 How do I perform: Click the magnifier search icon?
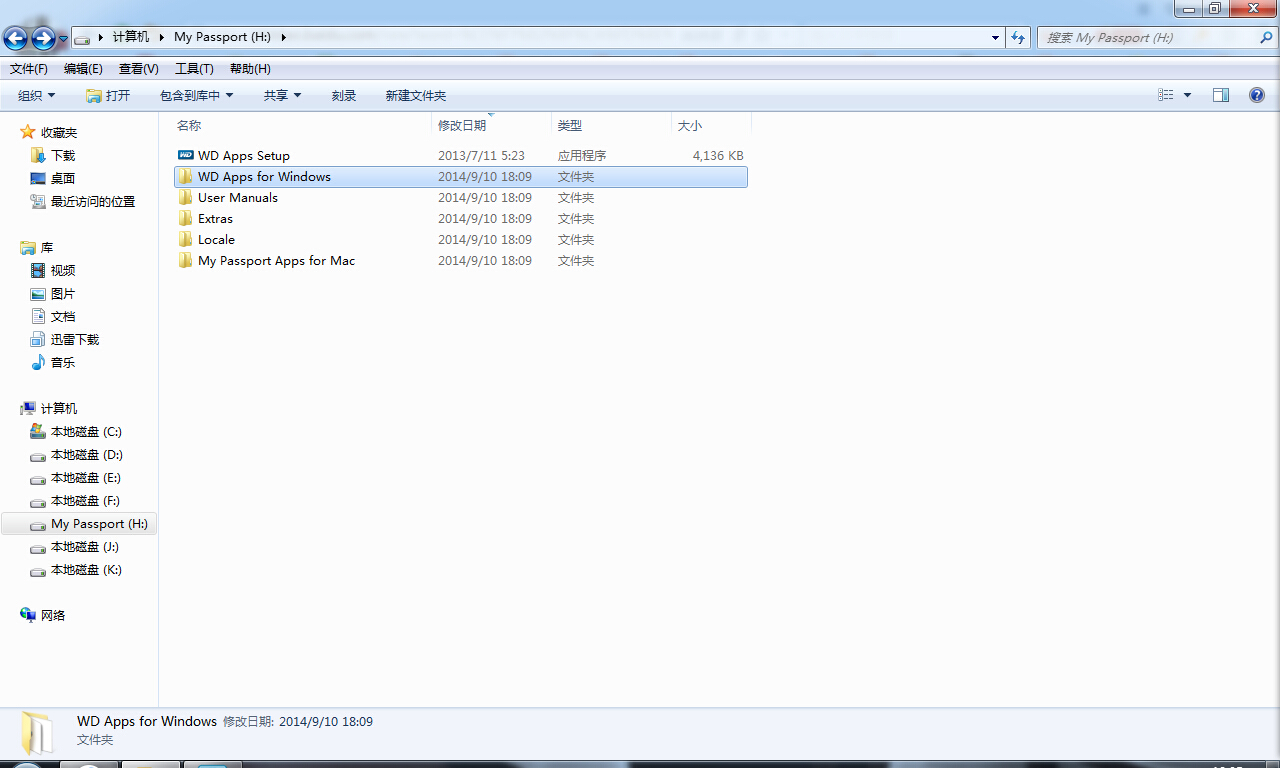pyautogui.click(x=1265, y=38)
